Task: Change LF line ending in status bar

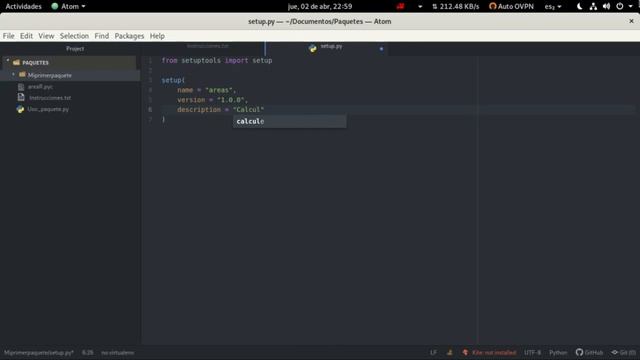Action: click(x=433, y=353)
